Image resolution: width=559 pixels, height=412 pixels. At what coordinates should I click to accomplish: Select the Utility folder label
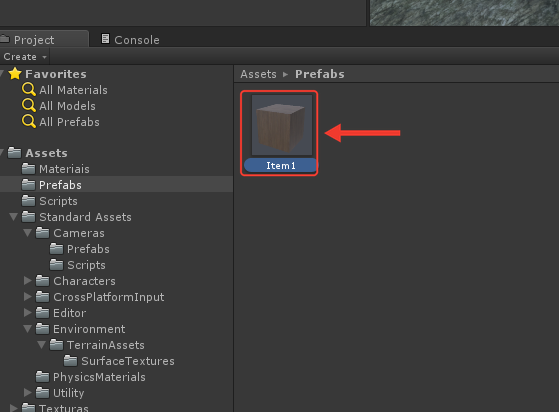coord(69,393)
